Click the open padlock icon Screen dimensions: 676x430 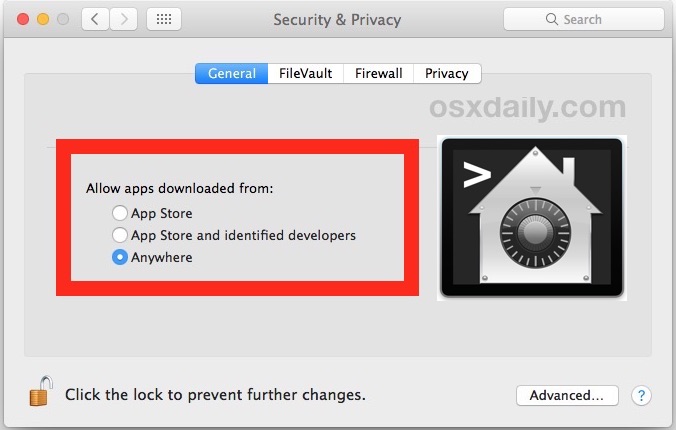point(41,392)
